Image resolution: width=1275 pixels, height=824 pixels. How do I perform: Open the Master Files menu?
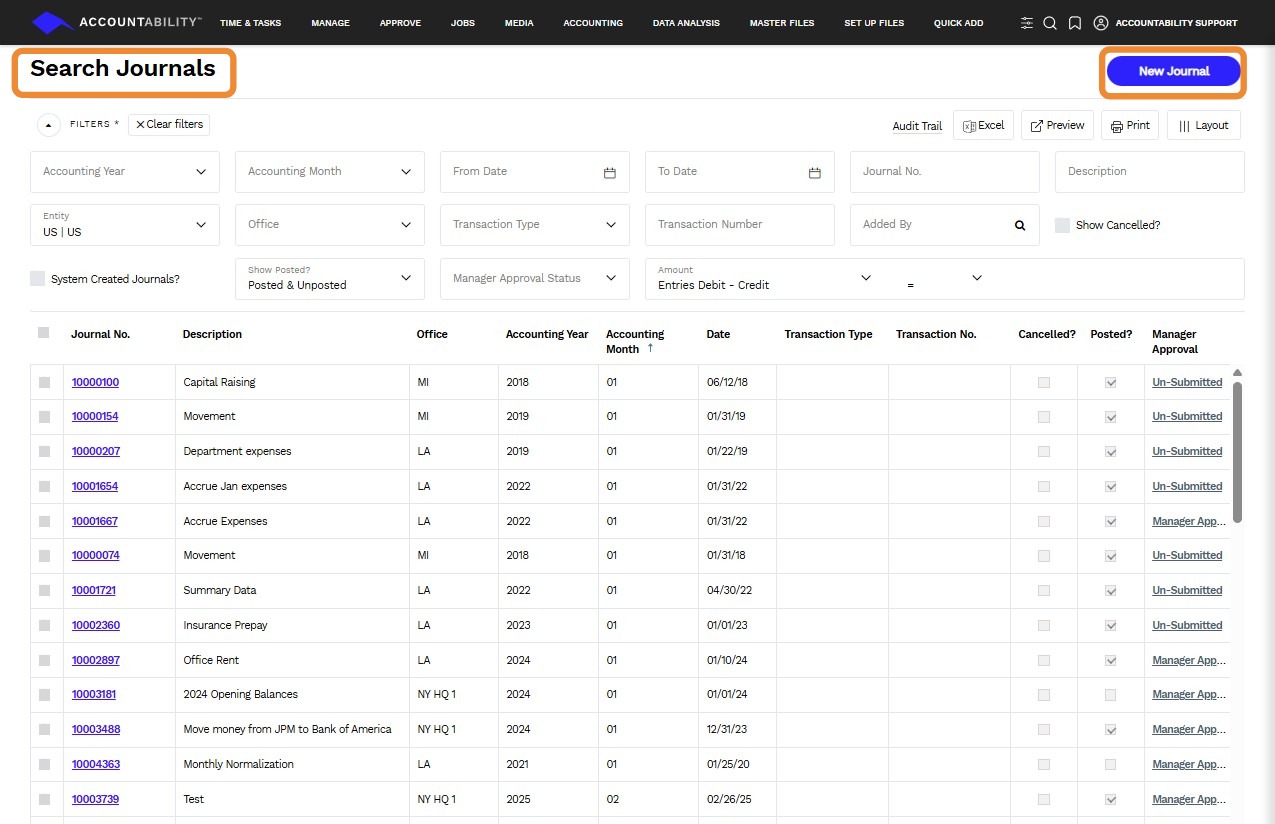[782, 23]
